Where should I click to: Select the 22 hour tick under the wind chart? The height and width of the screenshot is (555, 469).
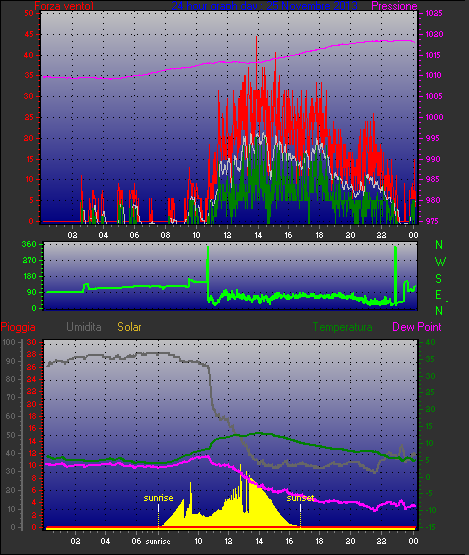point(381,235)
